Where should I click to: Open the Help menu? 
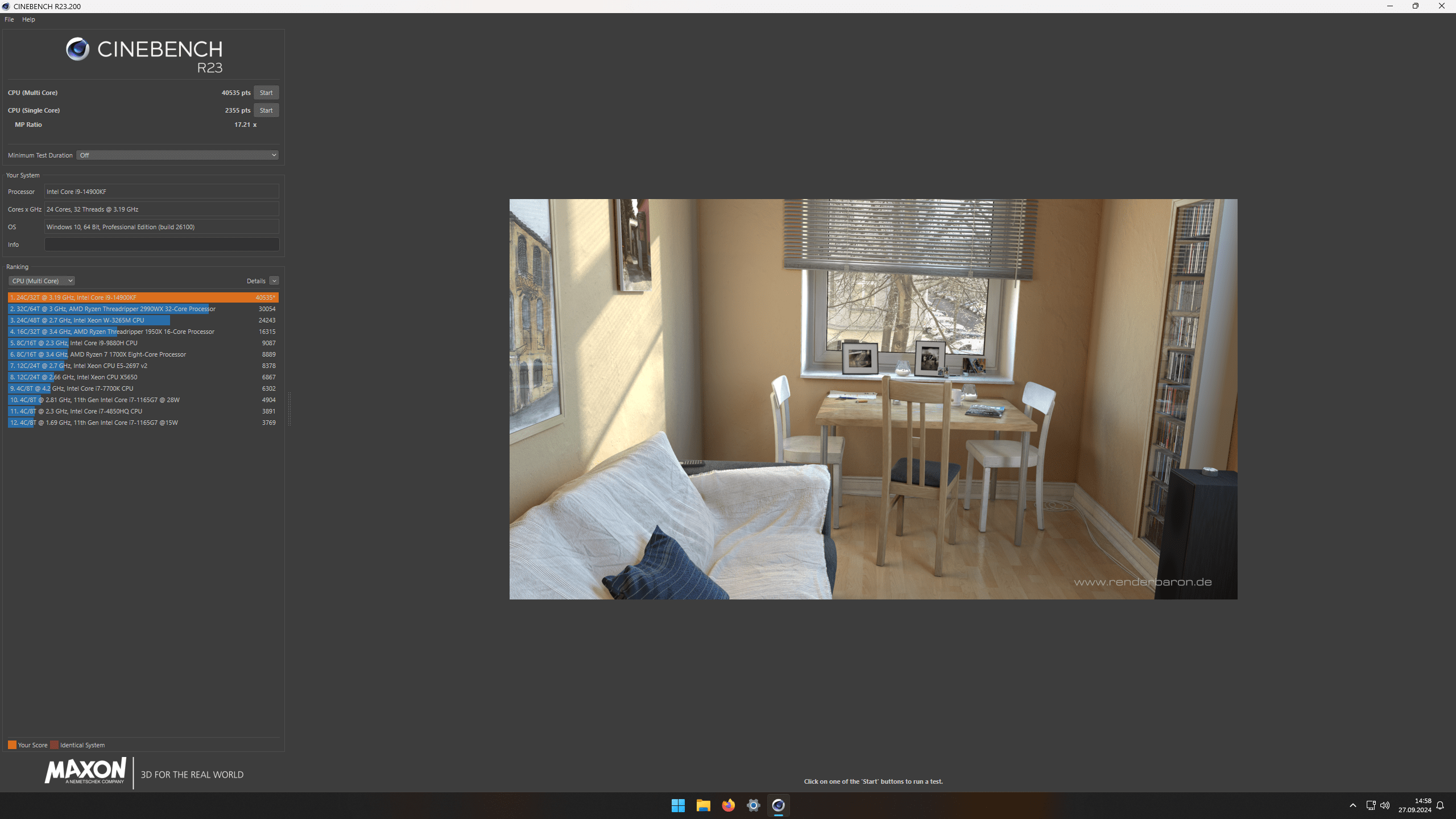[28, 19]
